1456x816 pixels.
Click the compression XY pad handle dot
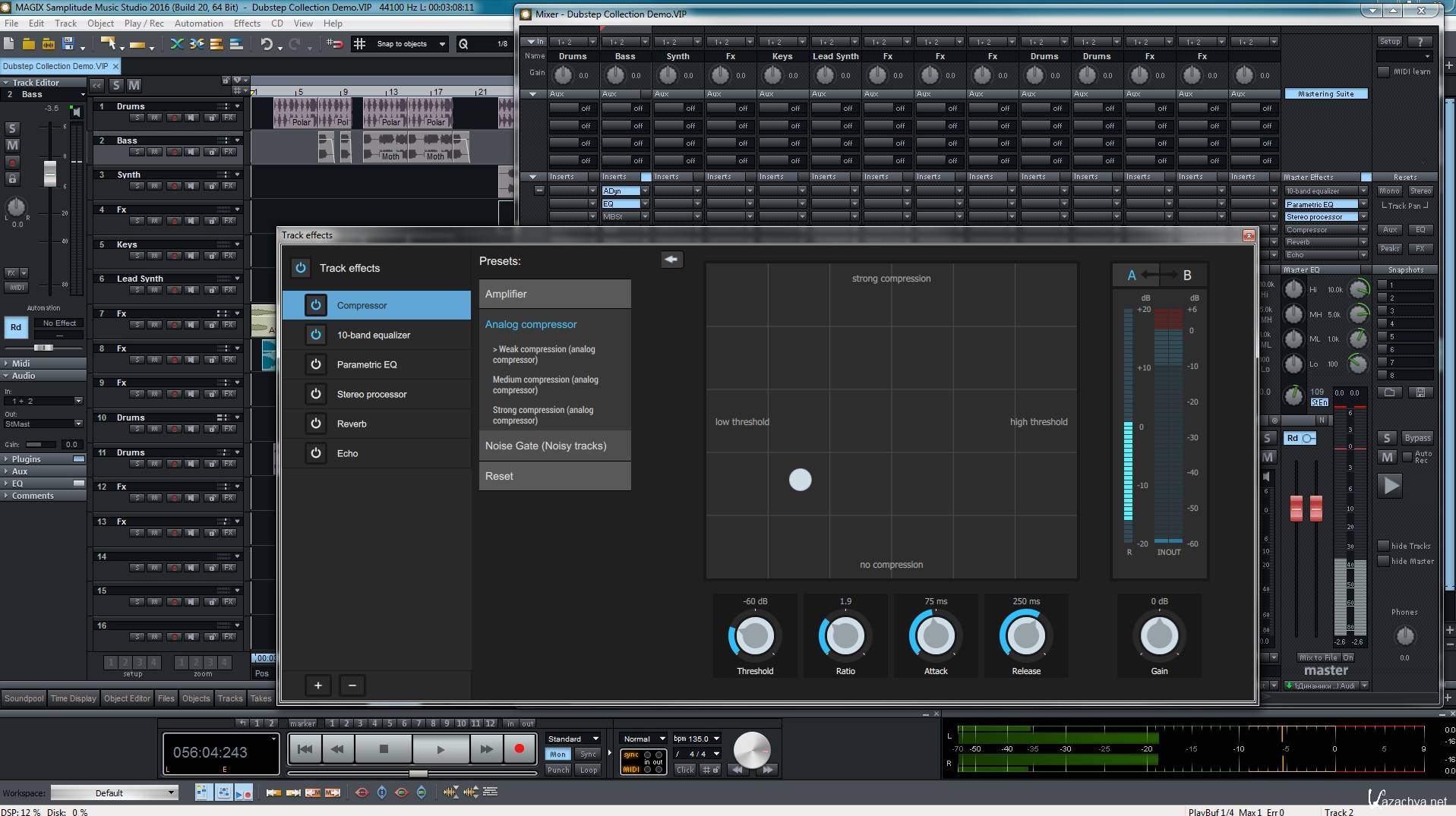click(x=800, y=480)
